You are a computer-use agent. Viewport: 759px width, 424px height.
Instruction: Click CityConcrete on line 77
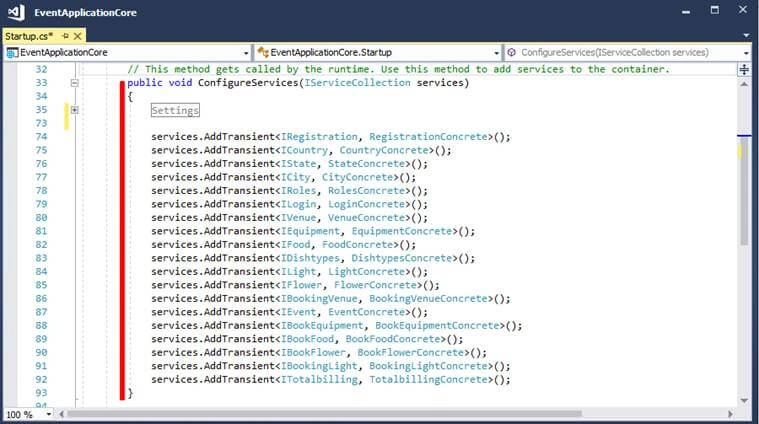(x=358, y=178)
